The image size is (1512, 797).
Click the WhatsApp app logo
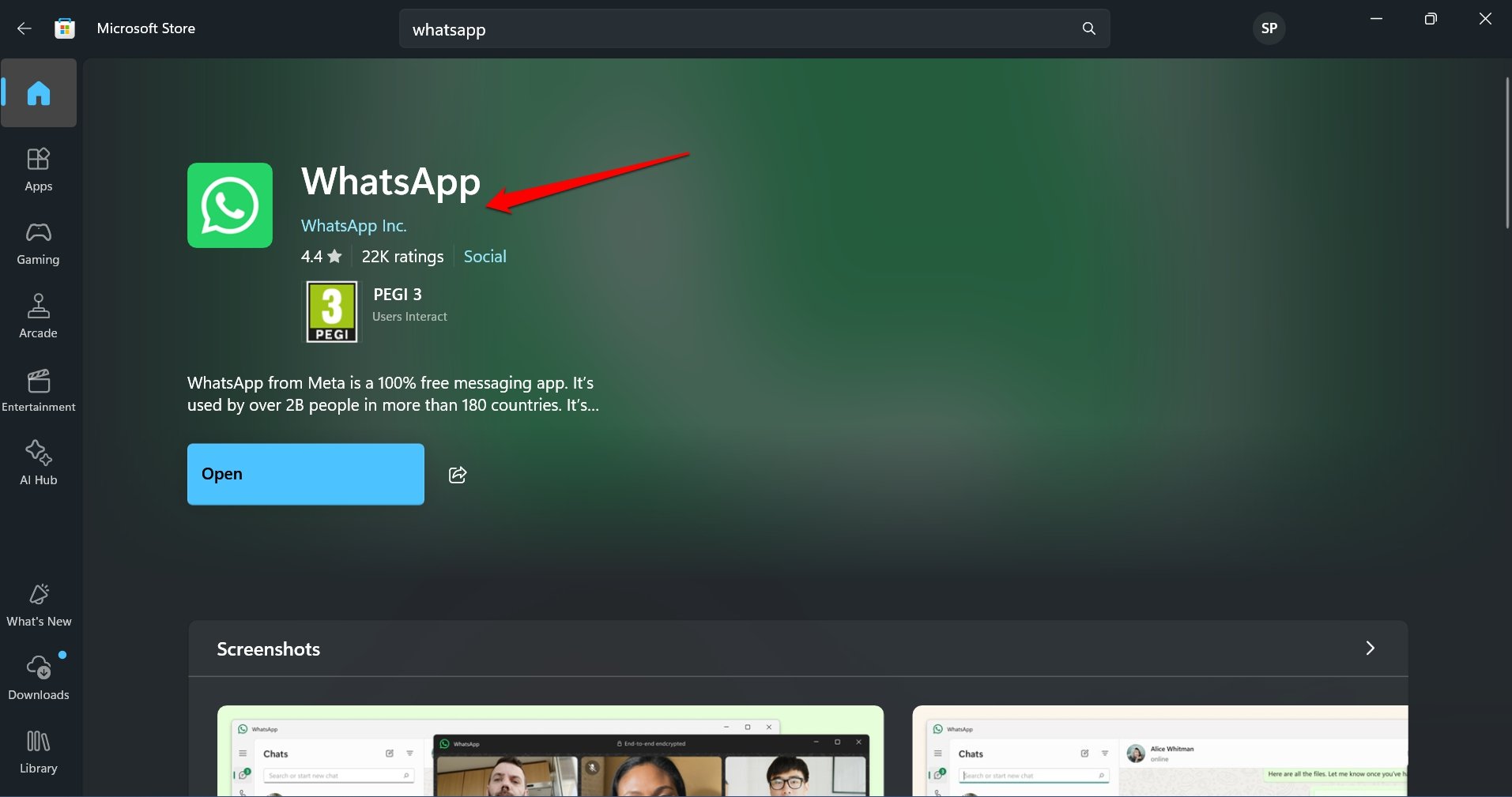[x=230, y=205]
